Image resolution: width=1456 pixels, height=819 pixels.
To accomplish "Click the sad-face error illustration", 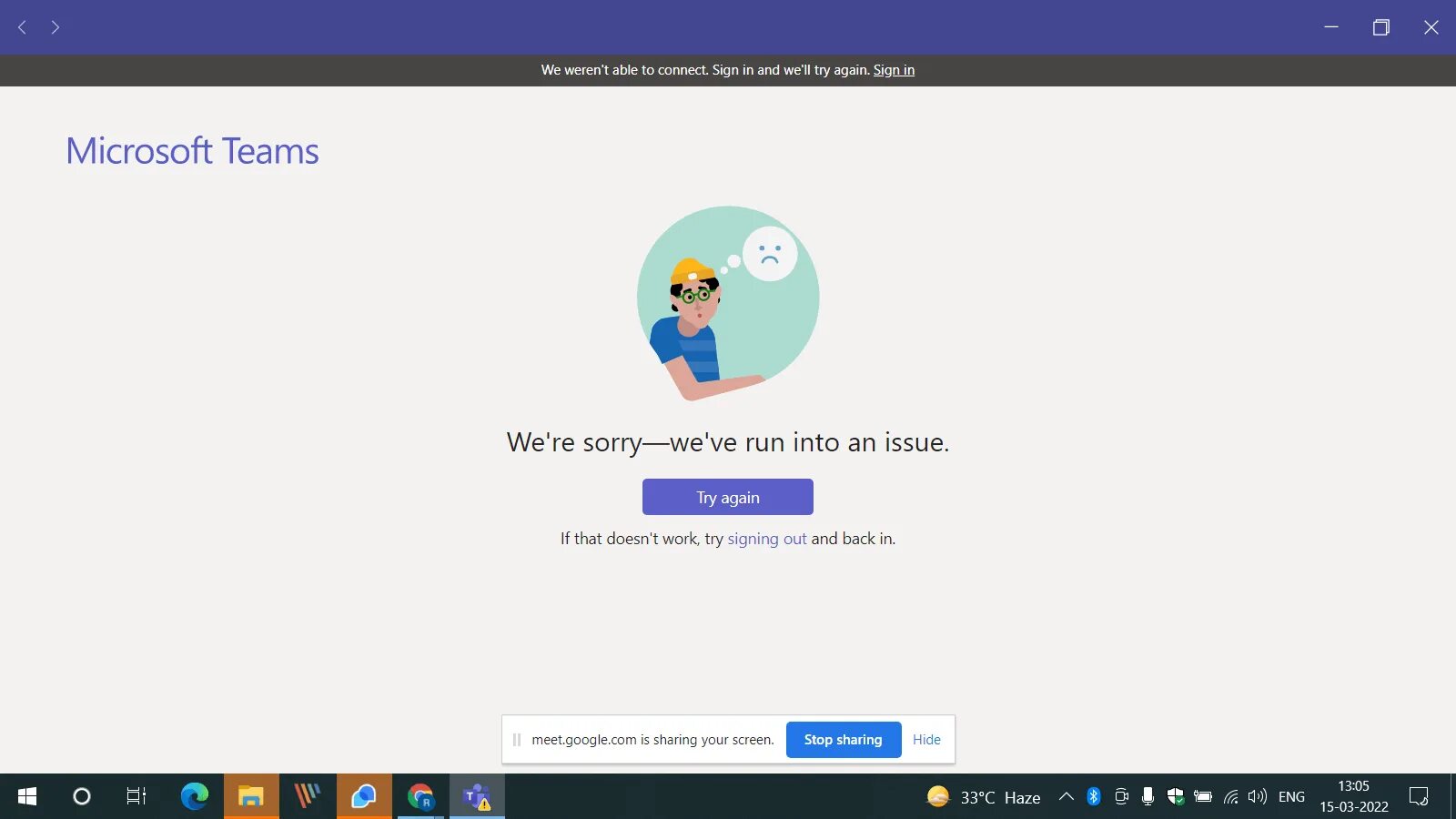I will [728, 303].
